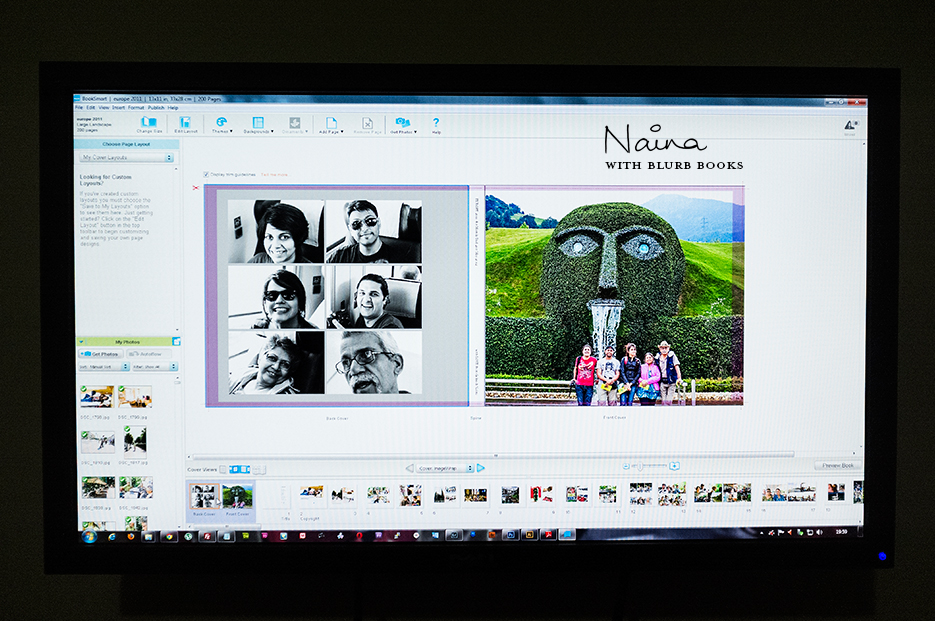
Task: Click the book spine area between covers
Action: click(x=476, y=296)
